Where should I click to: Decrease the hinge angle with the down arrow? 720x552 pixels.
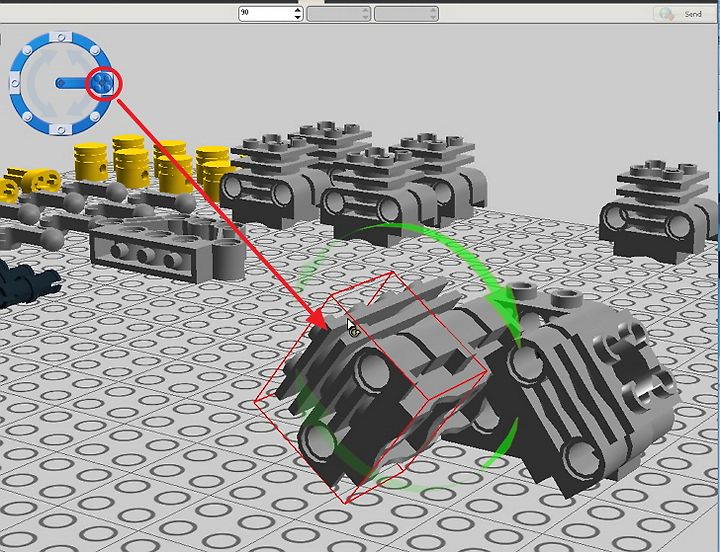click(298, 17)
